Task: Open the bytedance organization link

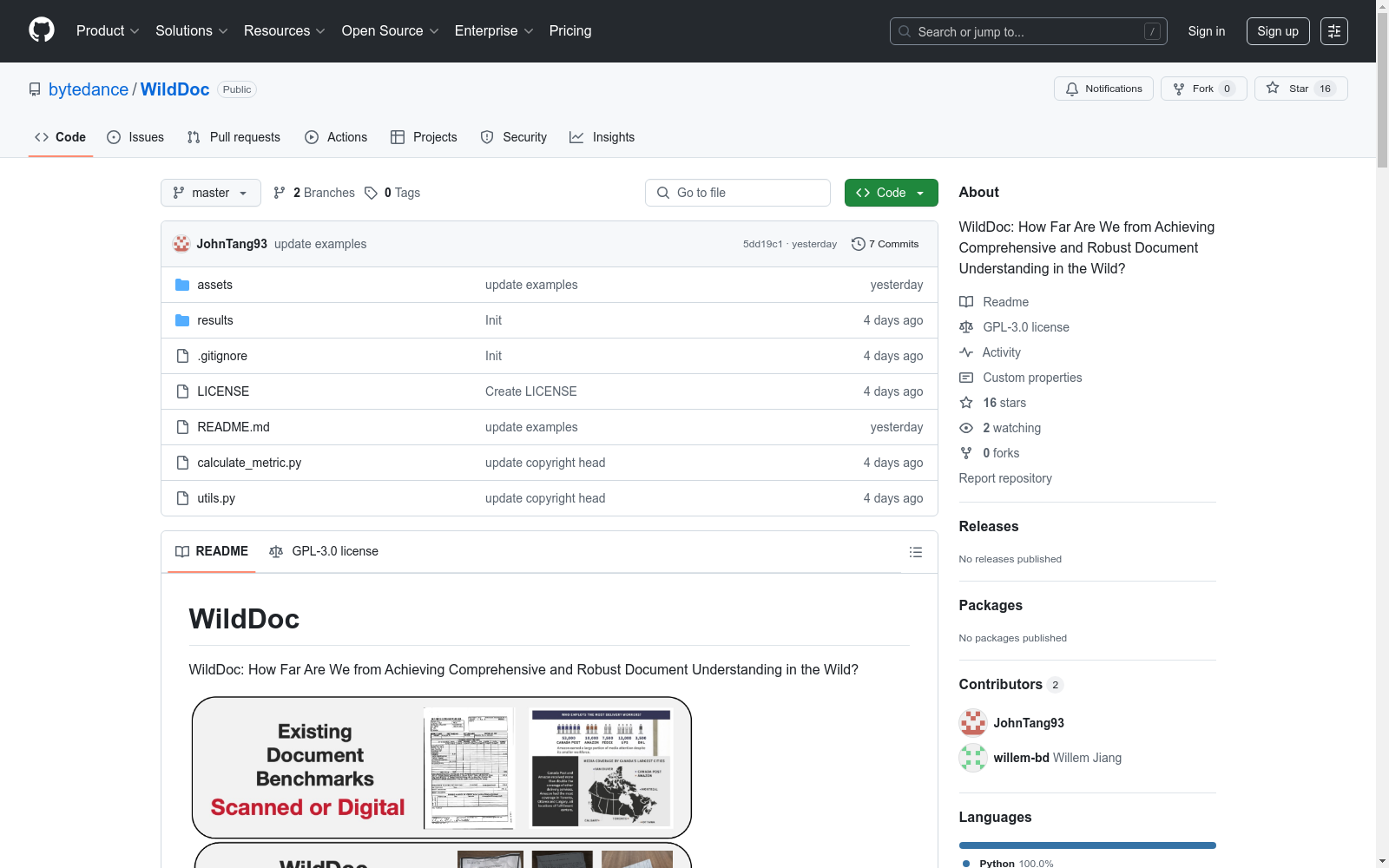Action: 89,89
